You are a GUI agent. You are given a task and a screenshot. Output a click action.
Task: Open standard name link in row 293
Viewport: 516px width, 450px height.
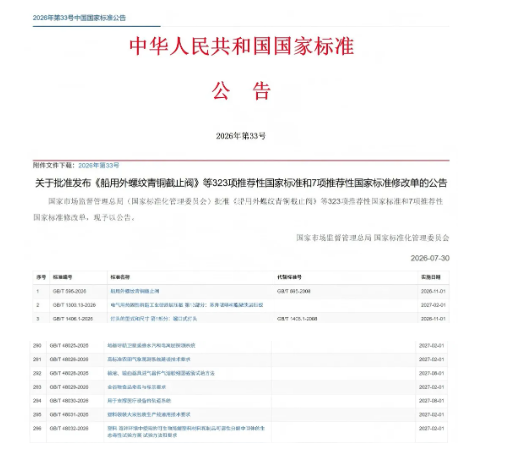[x=137, y=387]
